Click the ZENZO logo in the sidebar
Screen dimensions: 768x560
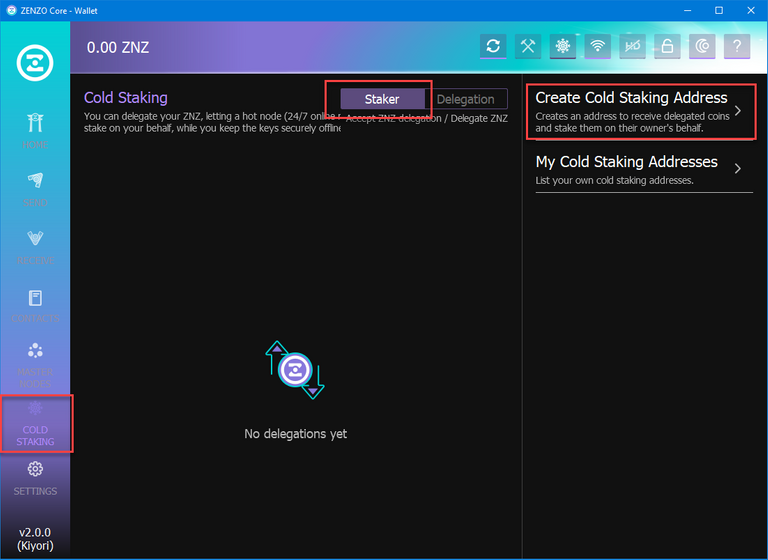pos(35,63)
